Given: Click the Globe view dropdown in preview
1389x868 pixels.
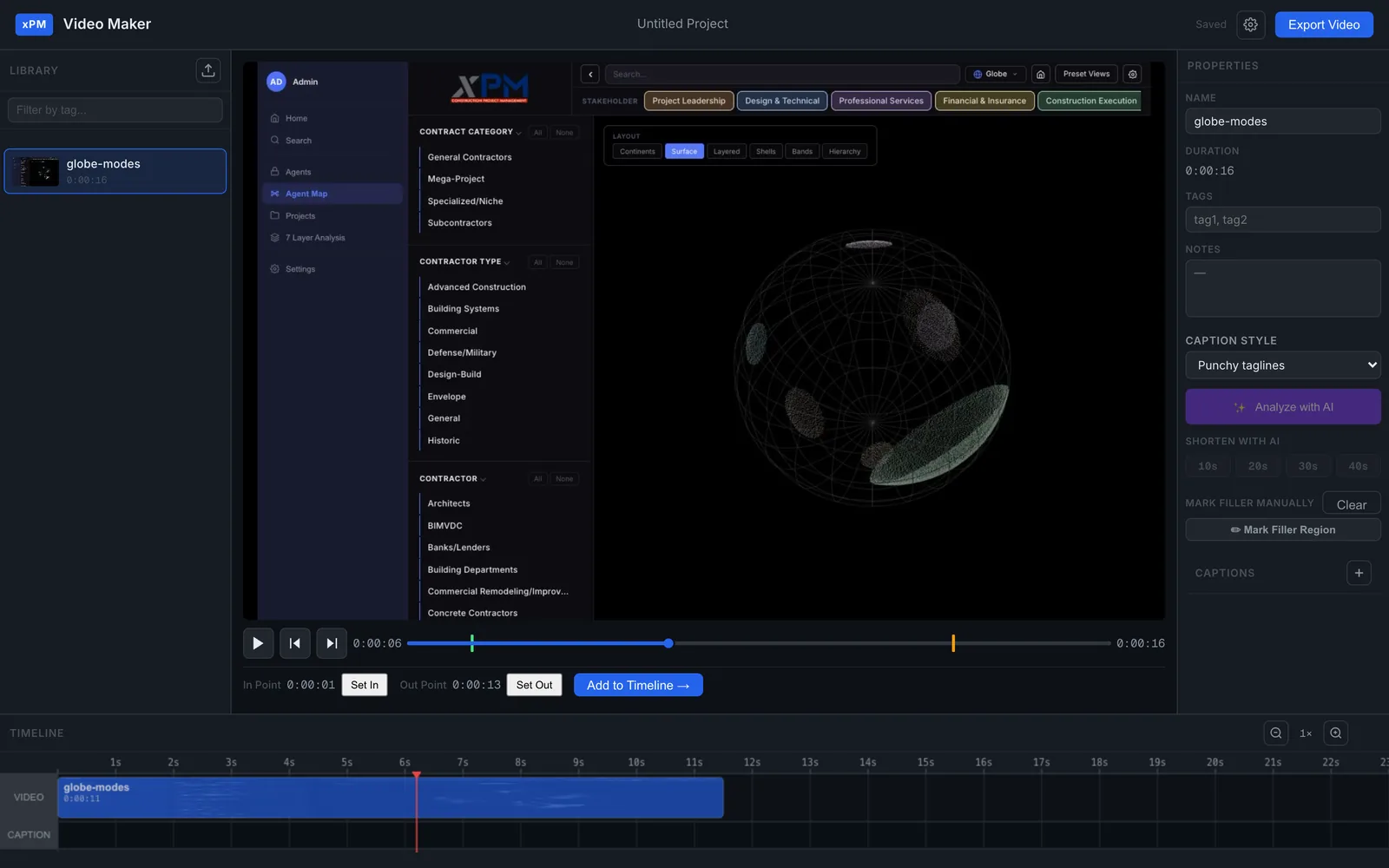Looking at the screenshot, I should pos(996,75).
